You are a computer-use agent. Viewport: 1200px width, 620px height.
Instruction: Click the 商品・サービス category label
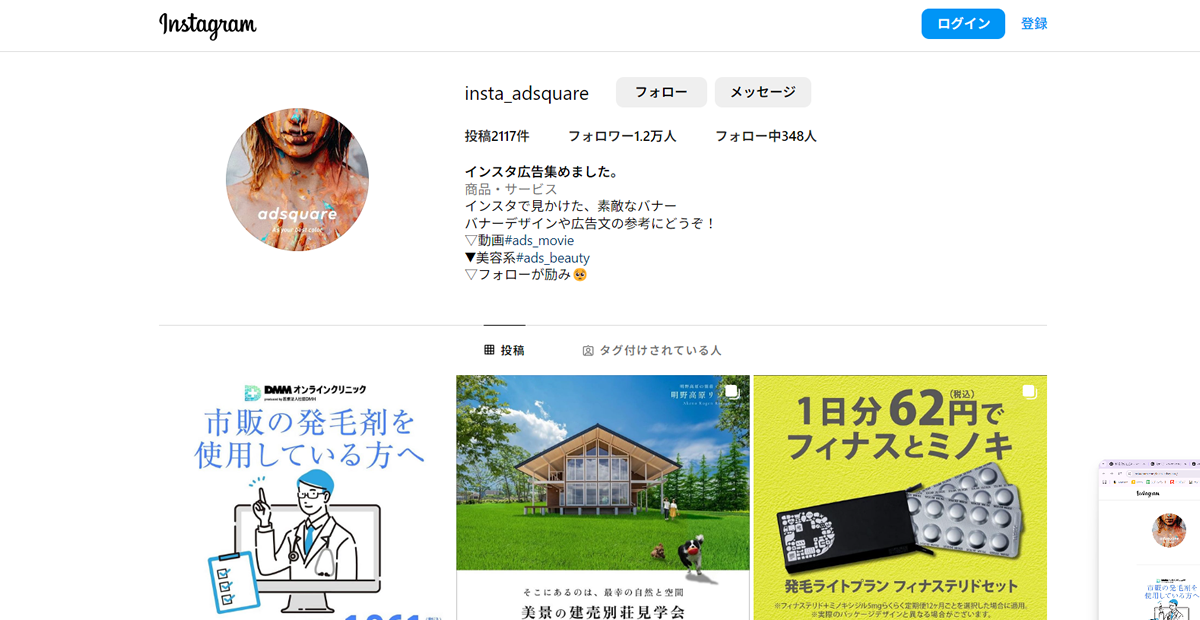(511, 189)
